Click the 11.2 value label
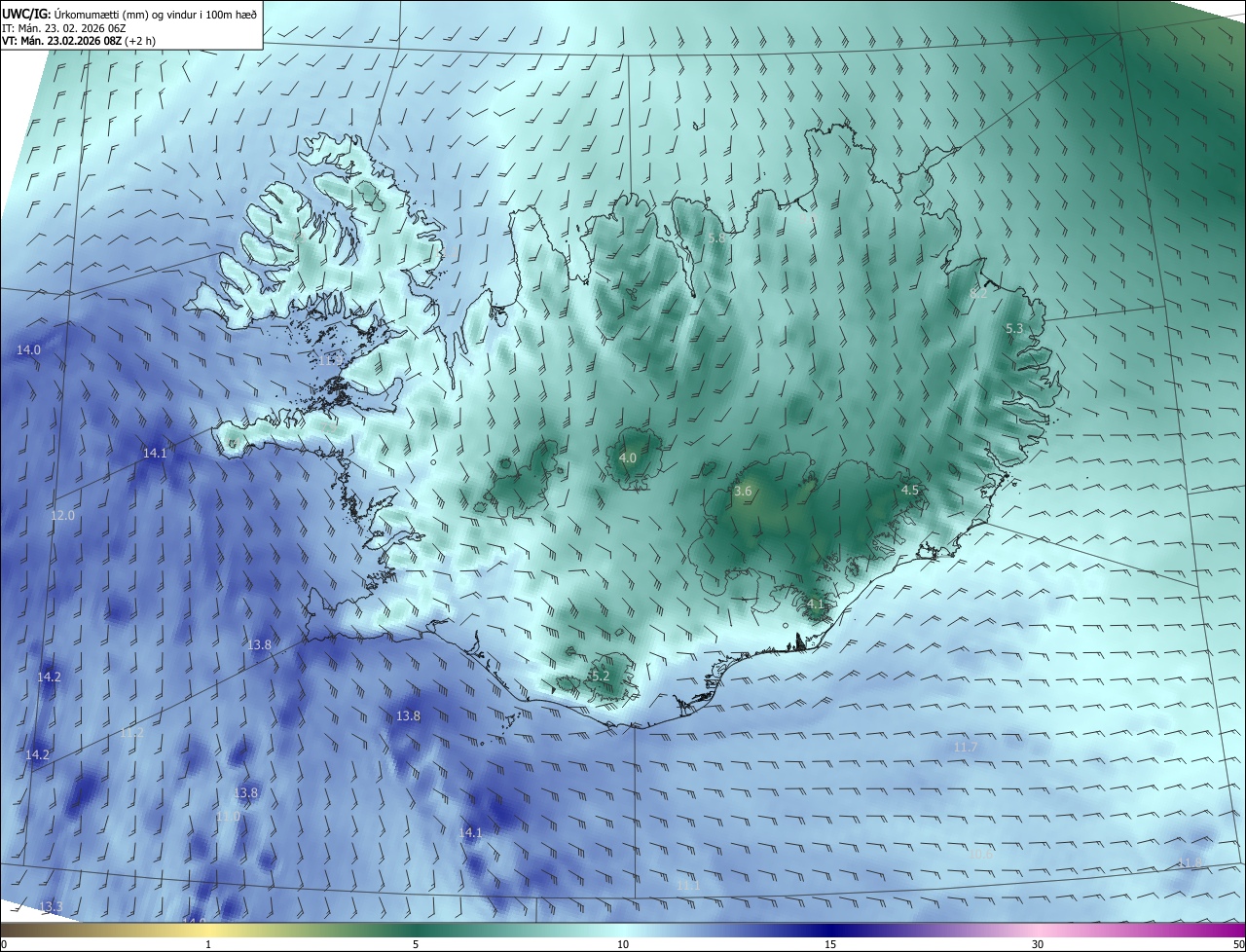The height and width of the screenshot is (952, 1246). click(x=132, y=732)
